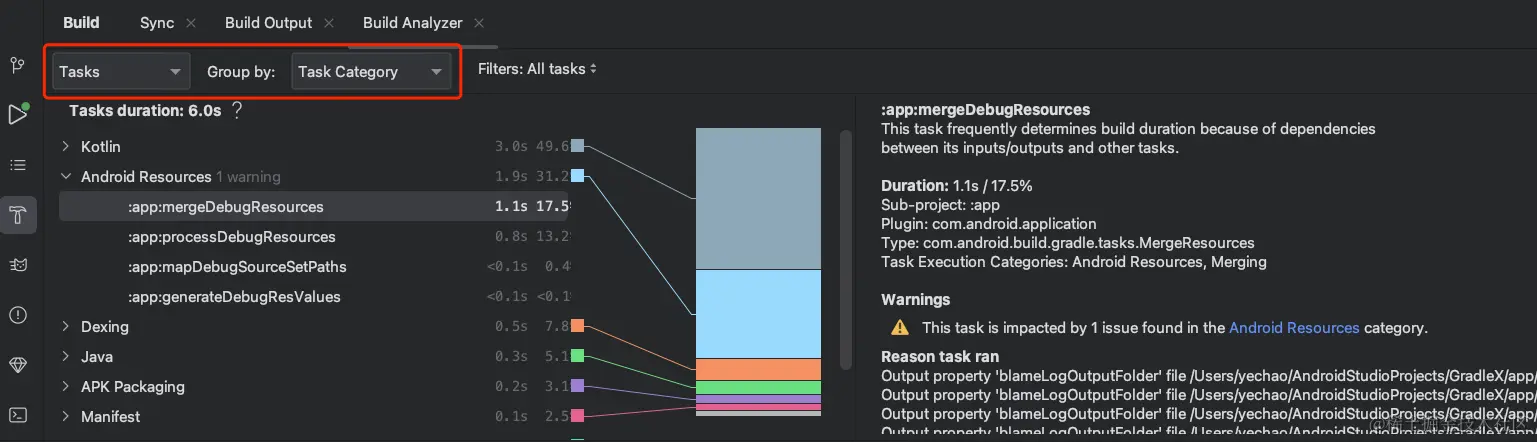Open the Run tool window icon
This screenshot has height=442, width=1537.
click(18, 115)
